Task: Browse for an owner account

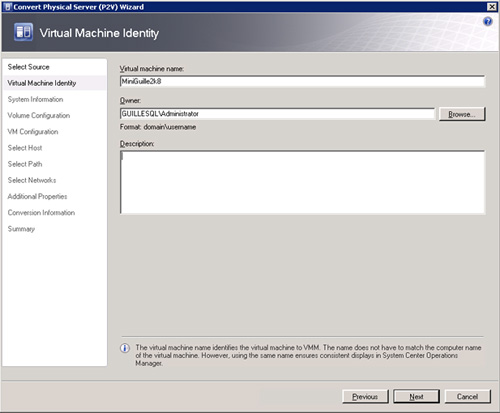Action: tap(462, 114)
